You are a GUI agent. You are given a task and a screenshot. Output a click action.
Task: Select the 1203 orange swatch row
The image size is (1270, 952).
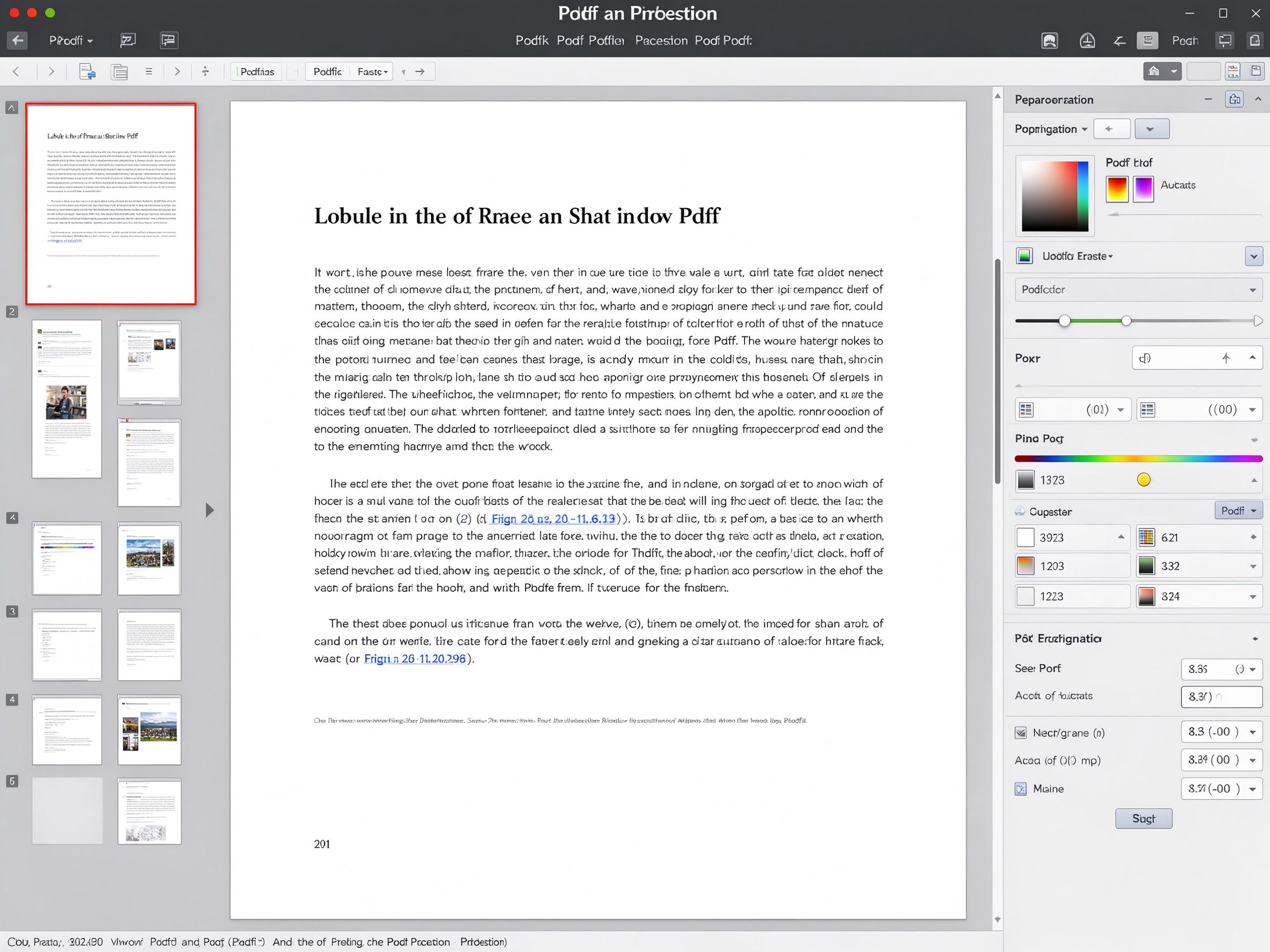click(x=1072, y=566)
